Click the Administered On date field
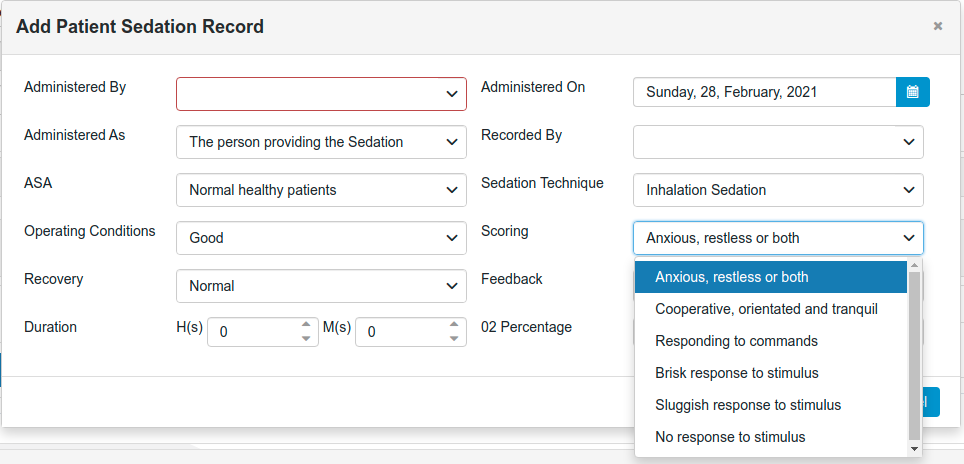 tap(765, 92)
